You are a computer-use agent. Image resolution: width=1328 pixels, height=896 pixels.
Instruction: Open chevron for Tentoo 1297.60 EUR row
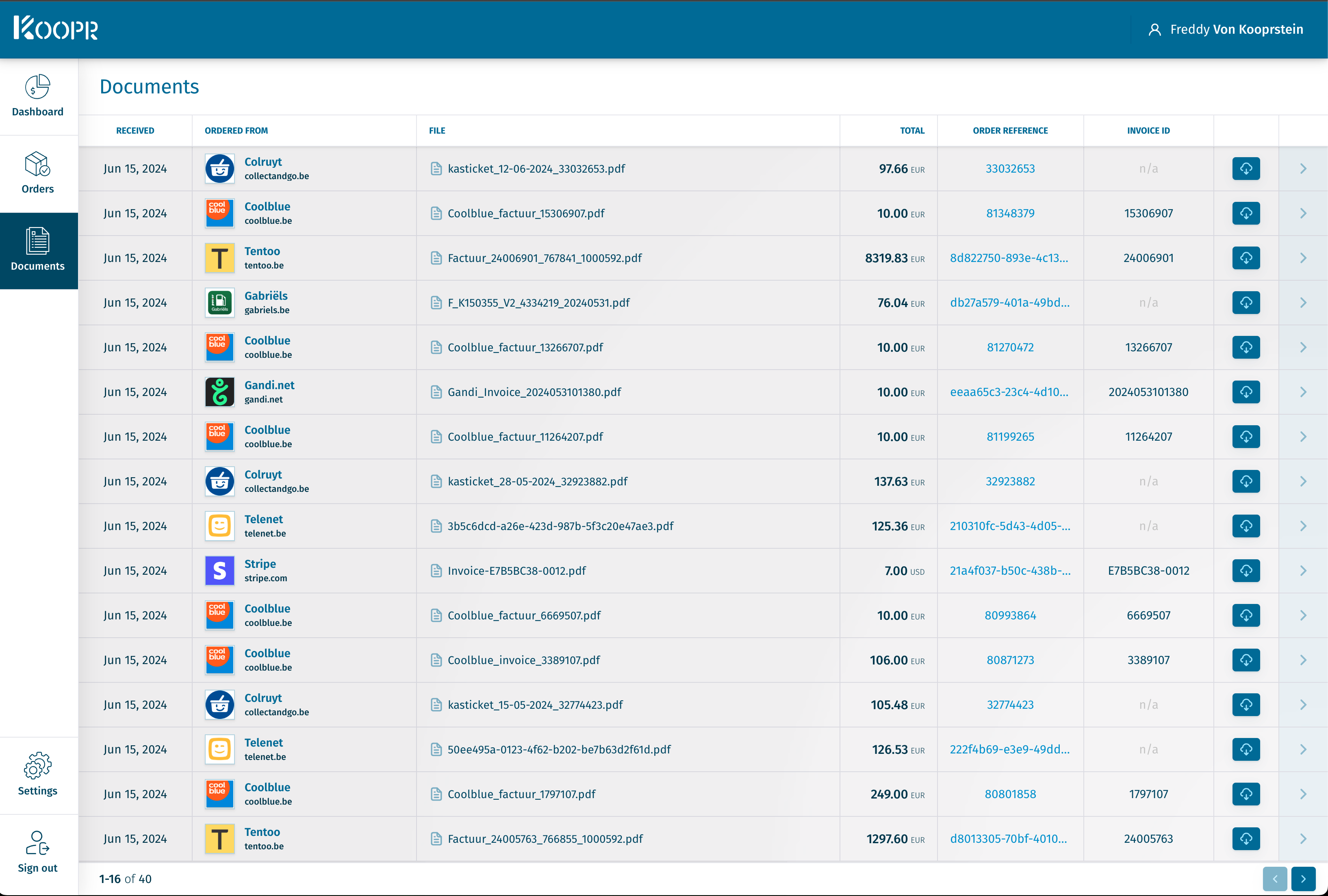tap(1303, 838)
